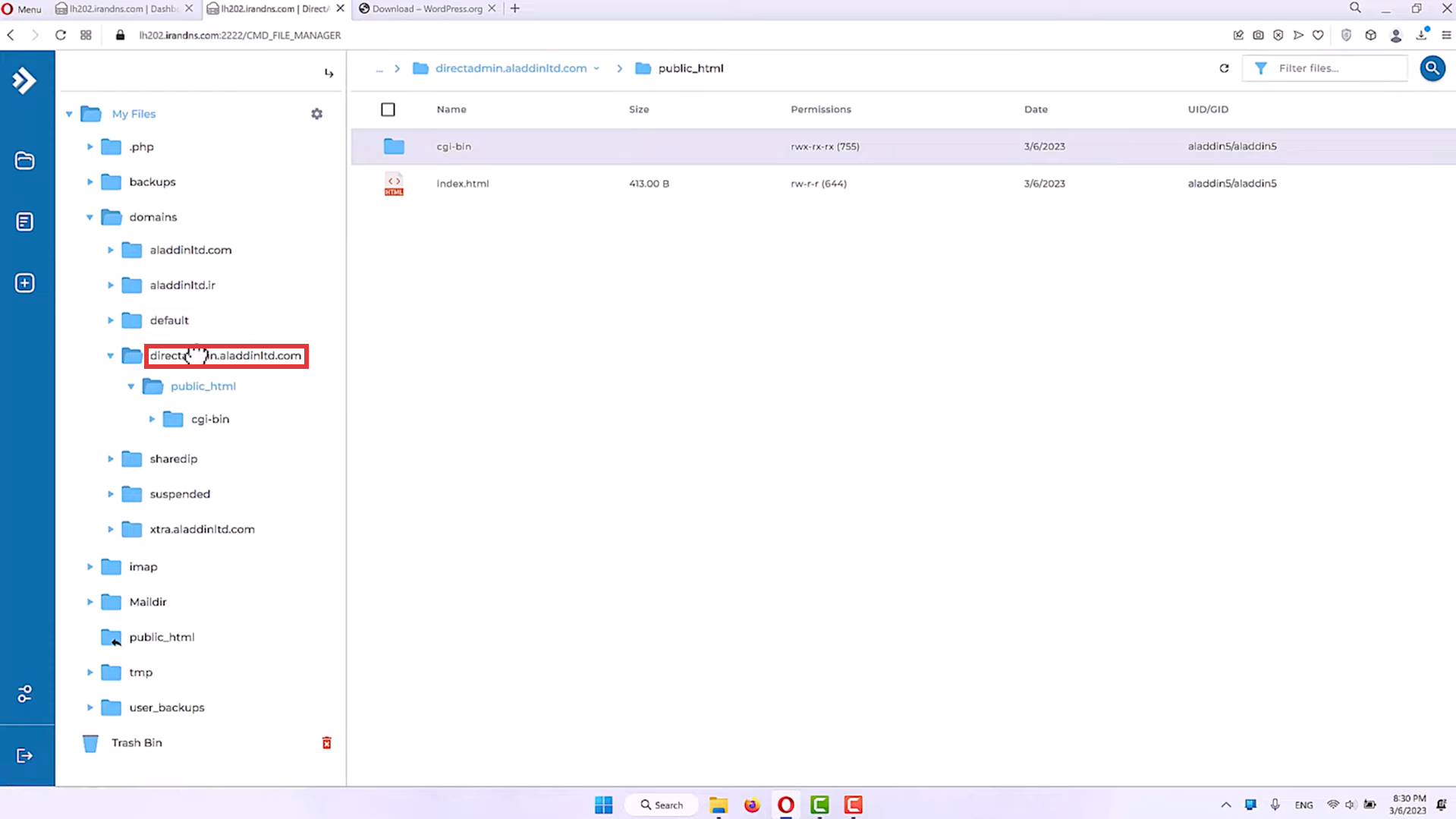Viewport: 1456px width, 819px height.
Task: Click the breadcrumb ellipsis item
Action: coord(379,68)
